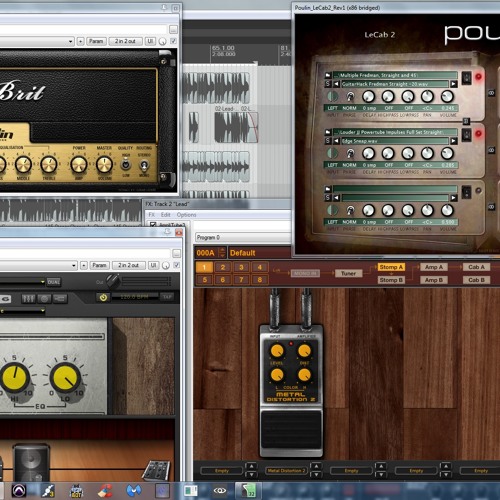This screenshot has width=500, height=500.
Task: Toggle bypass checkbox in Amplitube plugin header
Action: [x=177, y=265]
